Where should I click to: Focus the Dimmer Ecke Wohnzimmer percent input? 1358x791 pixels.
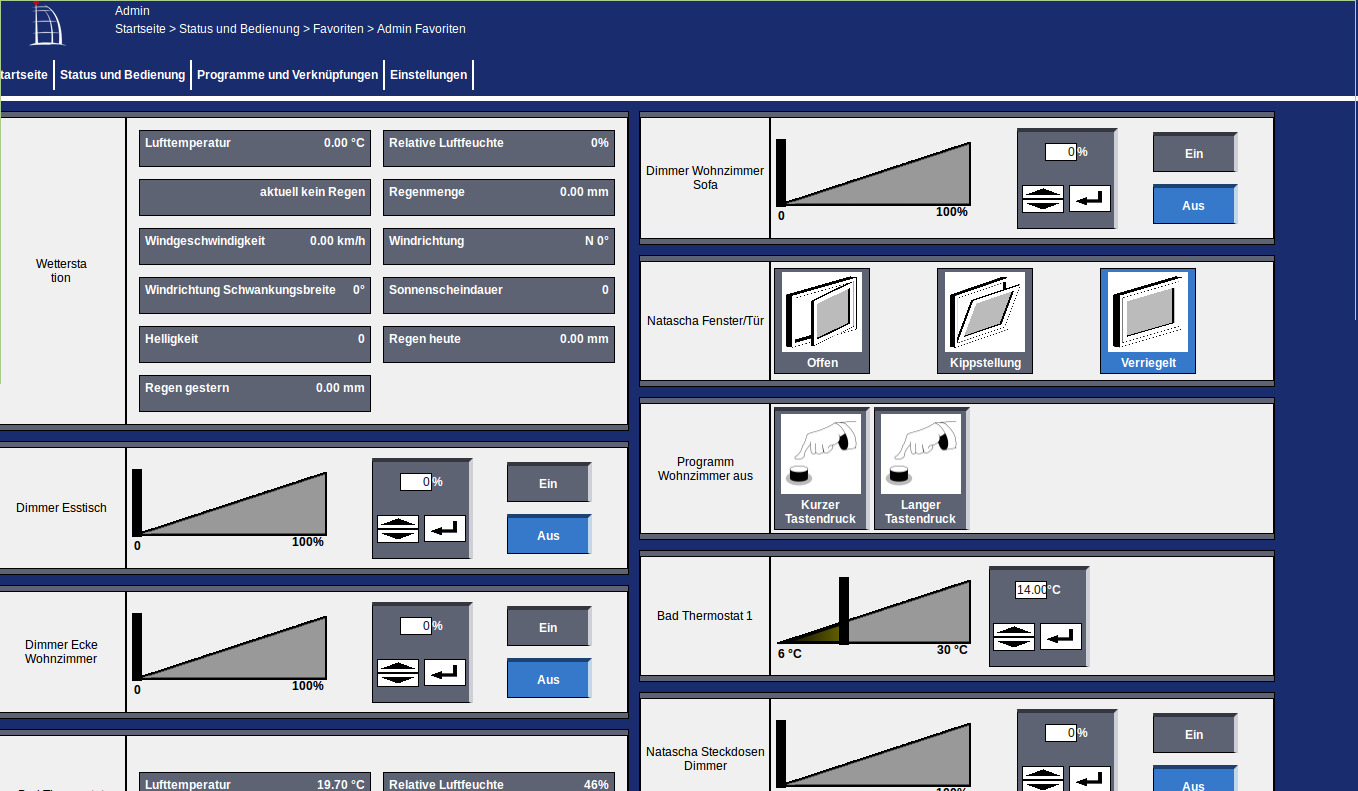coord(416,626)
